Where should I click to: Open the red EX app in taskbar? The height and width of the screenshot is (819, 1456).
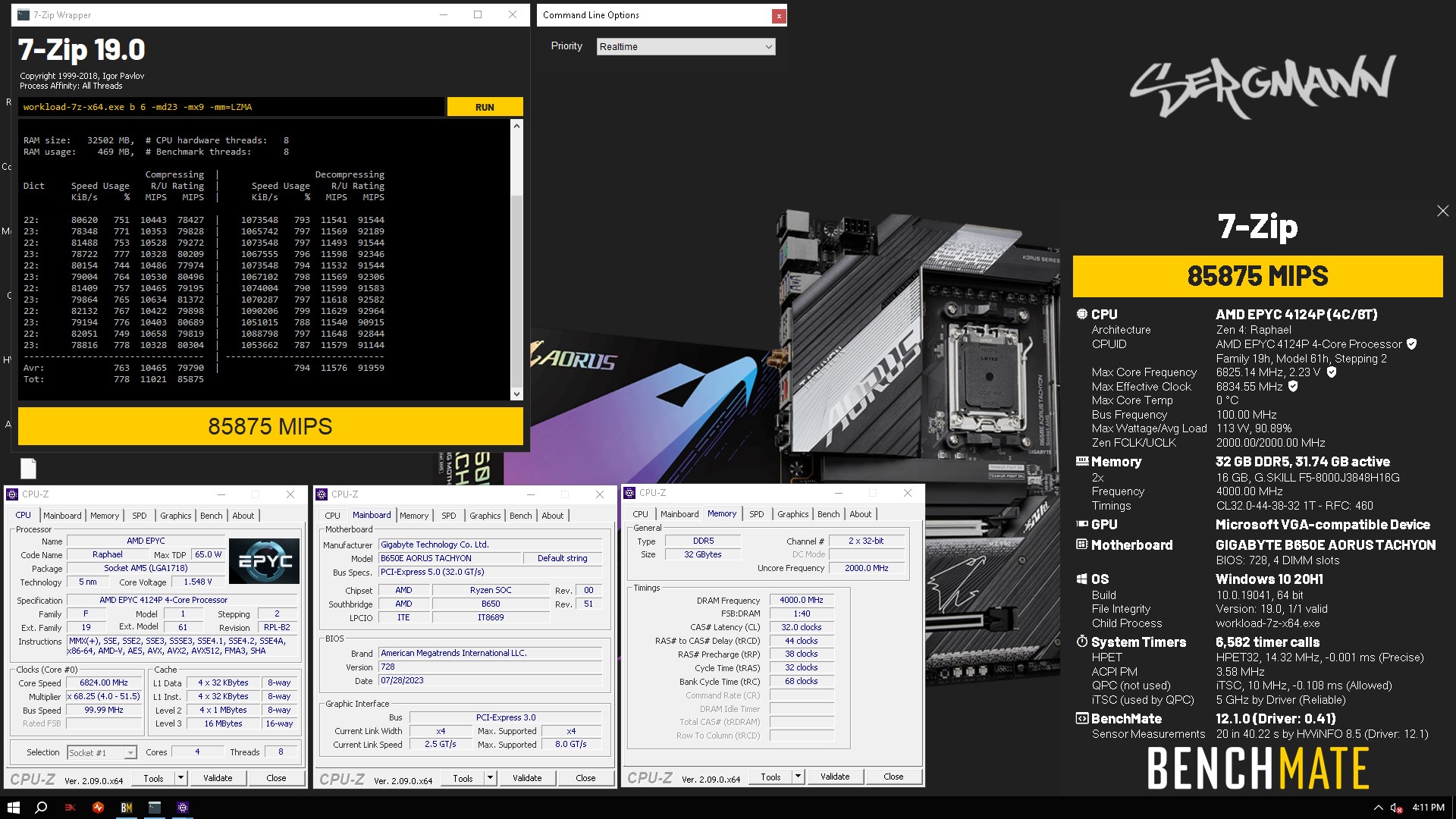coord(70,808)
